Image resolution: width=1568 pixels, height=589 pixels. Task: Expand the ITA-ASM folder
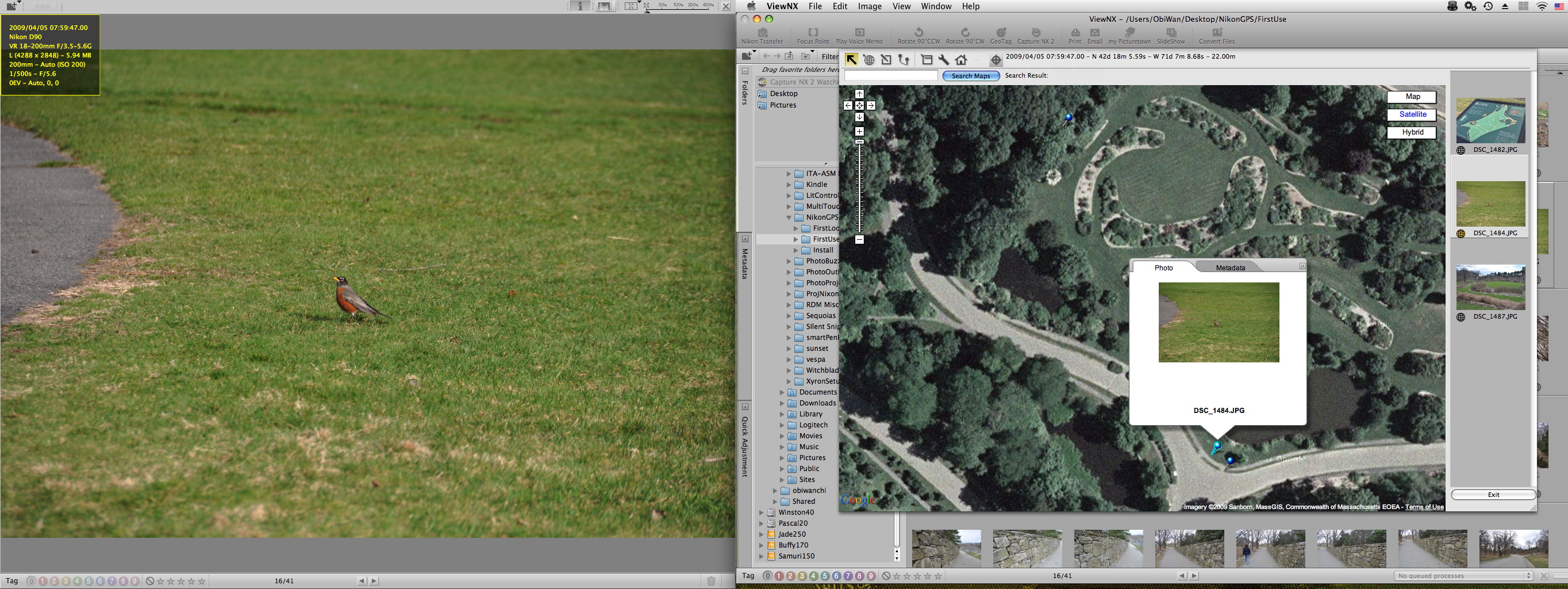coord(789,174)
